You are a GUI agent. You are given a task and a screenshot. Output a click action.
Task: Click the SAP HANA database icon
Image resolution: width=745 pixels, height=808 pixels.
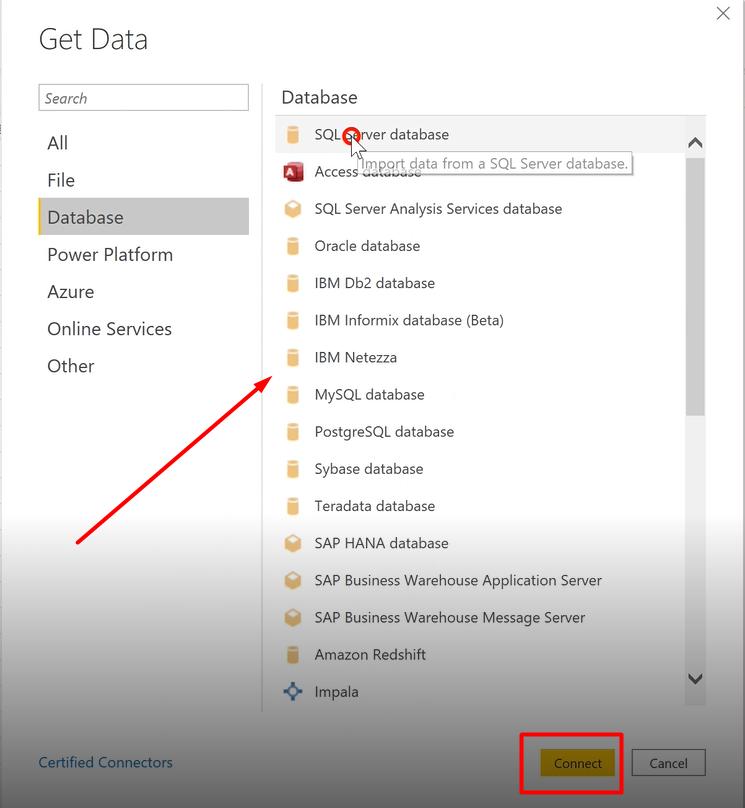pos(295,543)
